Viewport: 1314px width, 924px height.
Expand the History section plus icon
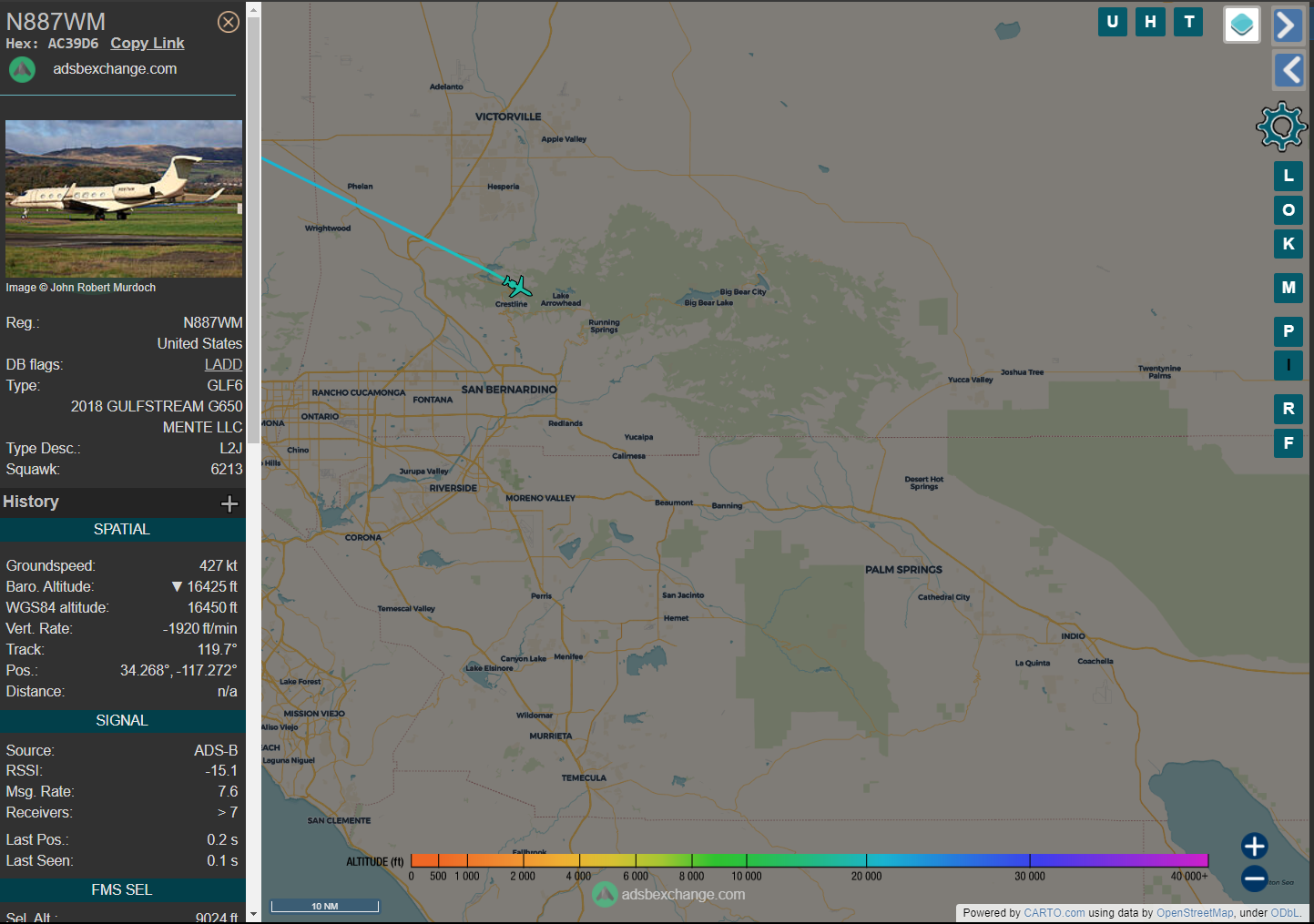tap(229, 503)
